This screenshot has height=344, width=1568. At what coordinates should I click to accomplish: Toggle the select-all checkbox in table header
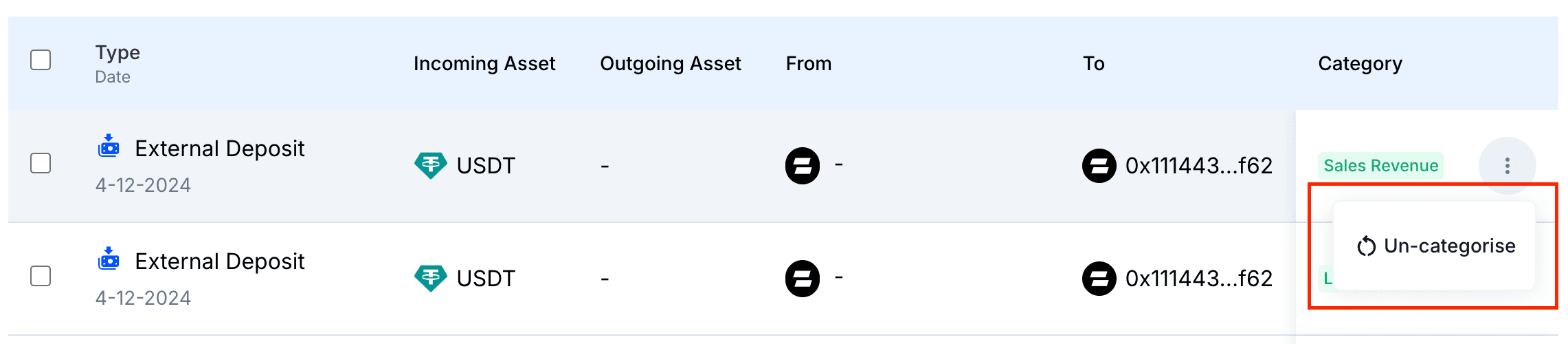point(41,60)
